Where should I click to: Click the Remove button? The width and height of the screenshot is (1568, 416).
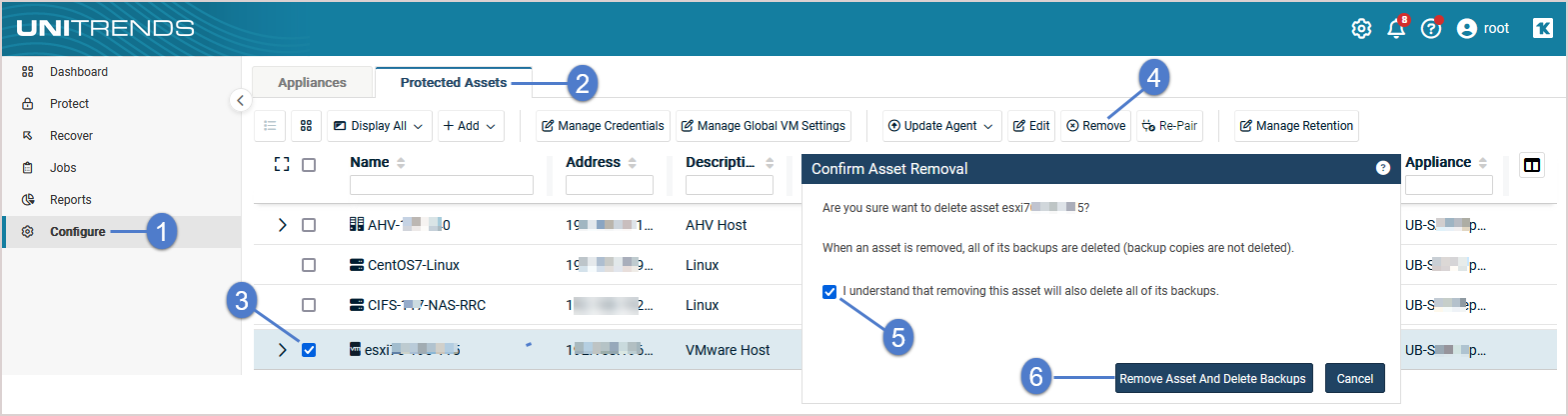pos(1095,126)
